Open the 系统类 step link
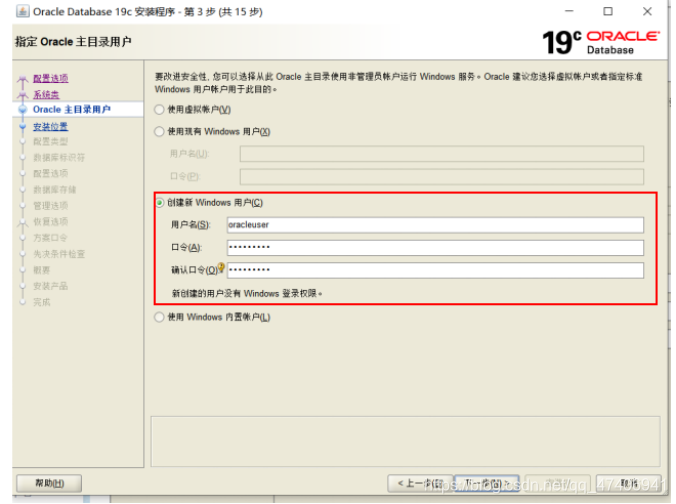 coord(46,94)
